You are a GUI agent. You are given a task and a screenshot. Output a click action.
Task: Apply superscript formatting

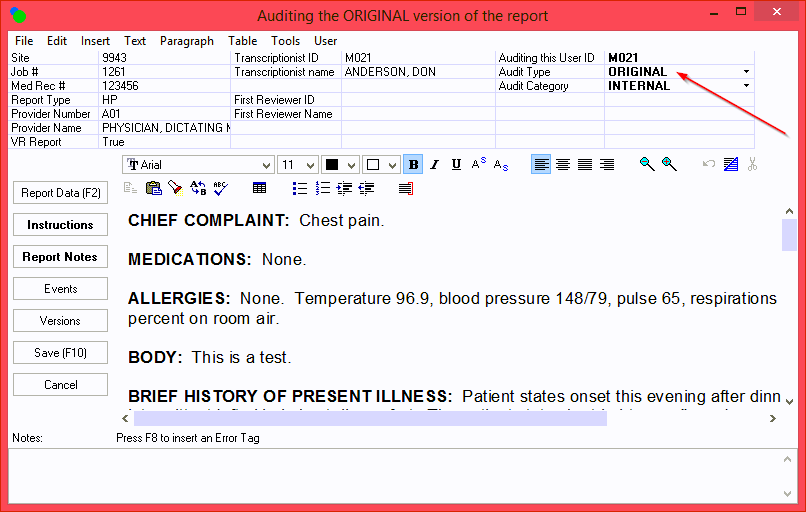tap(479, 165)
